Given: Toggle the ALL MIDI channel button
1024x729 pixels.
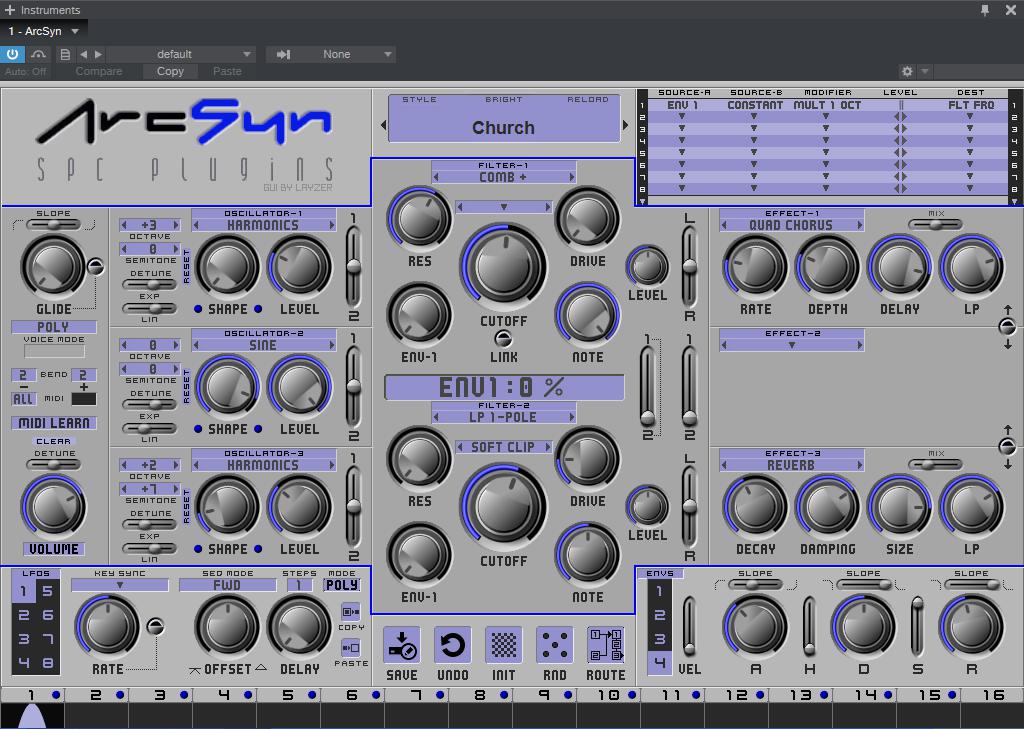Looking at the screenshot, I should coord(23,399).
